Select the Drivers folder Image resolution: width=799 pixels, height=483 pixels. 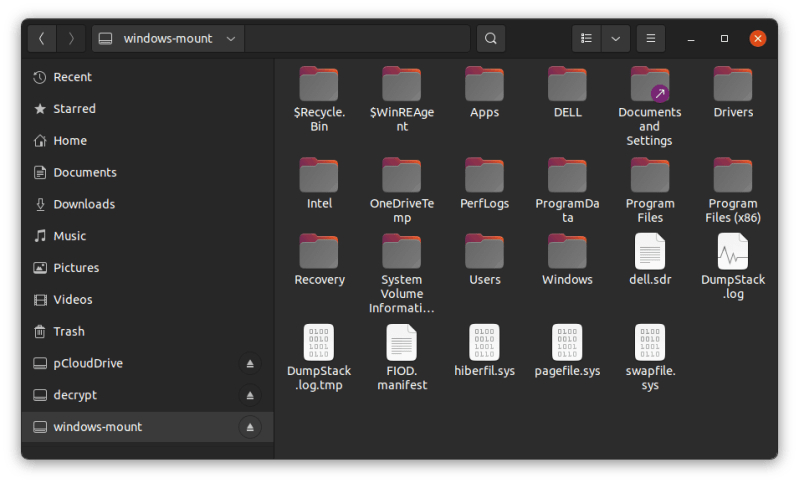733,92
